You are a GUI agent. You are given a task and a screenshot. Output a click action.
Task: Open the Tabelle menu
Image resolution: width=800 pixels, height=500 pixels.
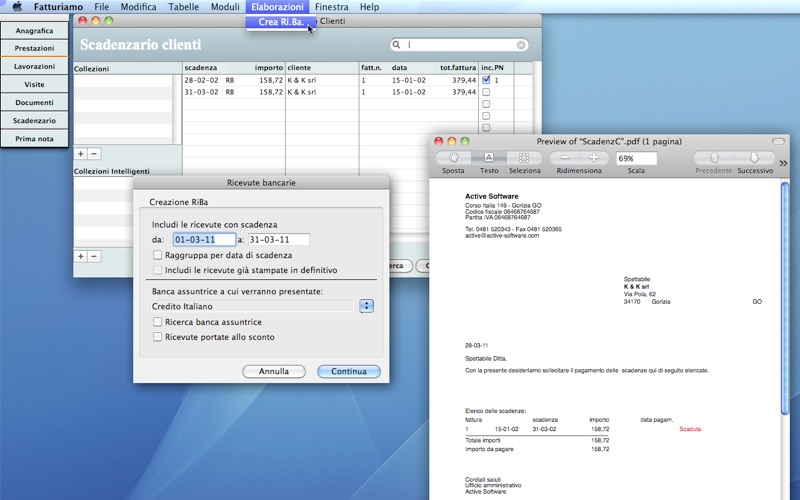click(x=183, y=7)
